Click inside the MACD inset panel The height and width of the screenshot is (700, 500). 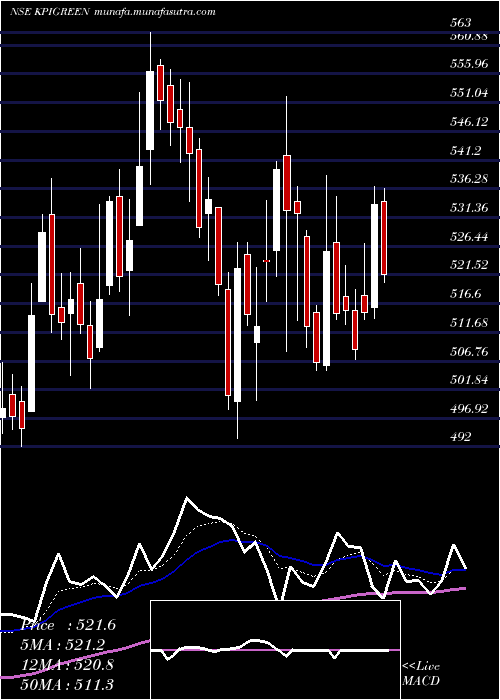(x=275, y=650)
